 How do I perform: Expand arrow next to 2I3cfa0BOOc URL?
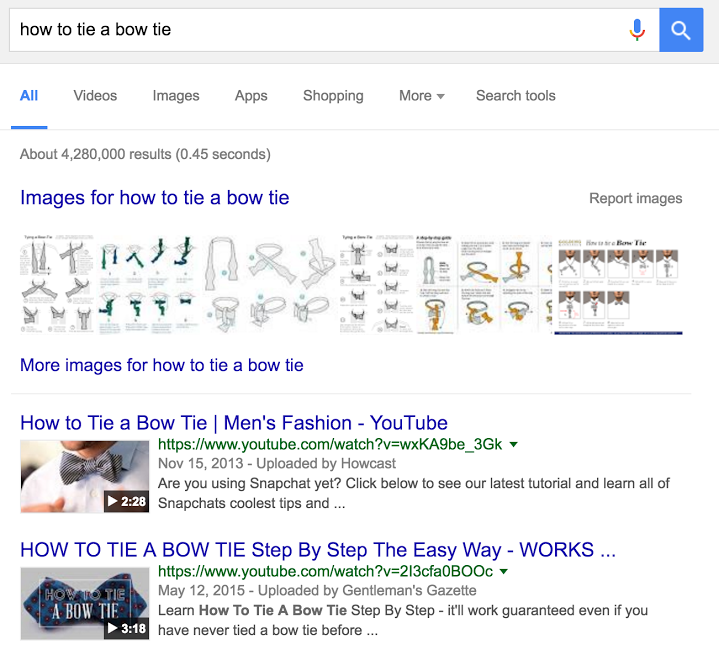(504, 572)
